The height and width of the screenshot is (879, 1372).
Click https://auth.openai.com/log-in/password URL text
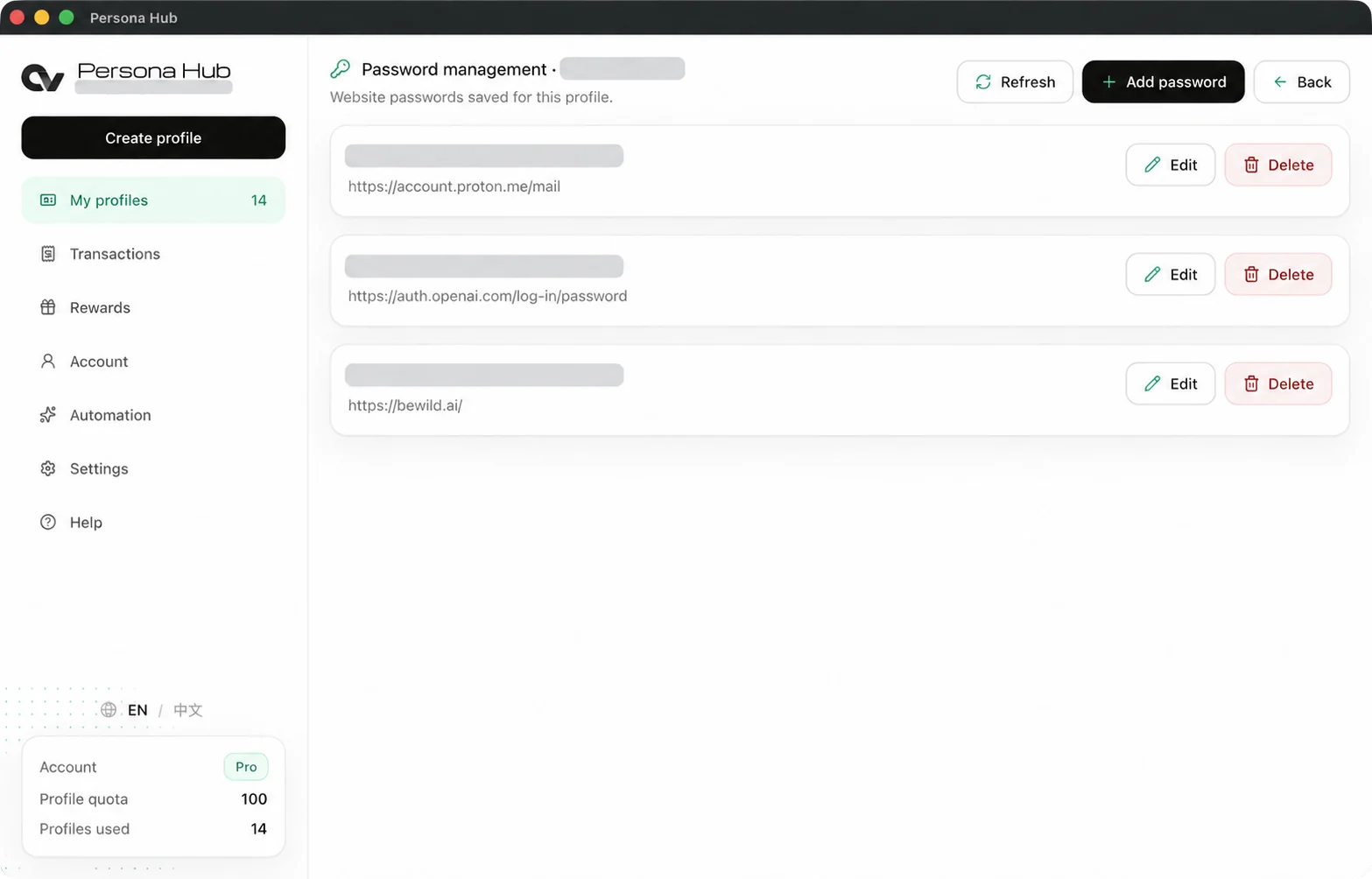pyautogui.click(x=488, y=296)
